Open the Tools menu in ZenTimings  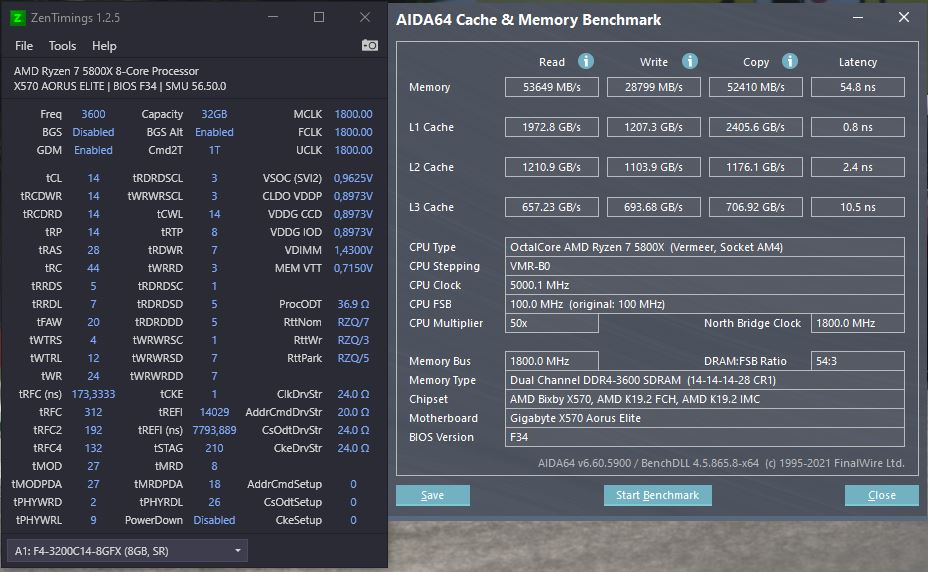(62, 46)
